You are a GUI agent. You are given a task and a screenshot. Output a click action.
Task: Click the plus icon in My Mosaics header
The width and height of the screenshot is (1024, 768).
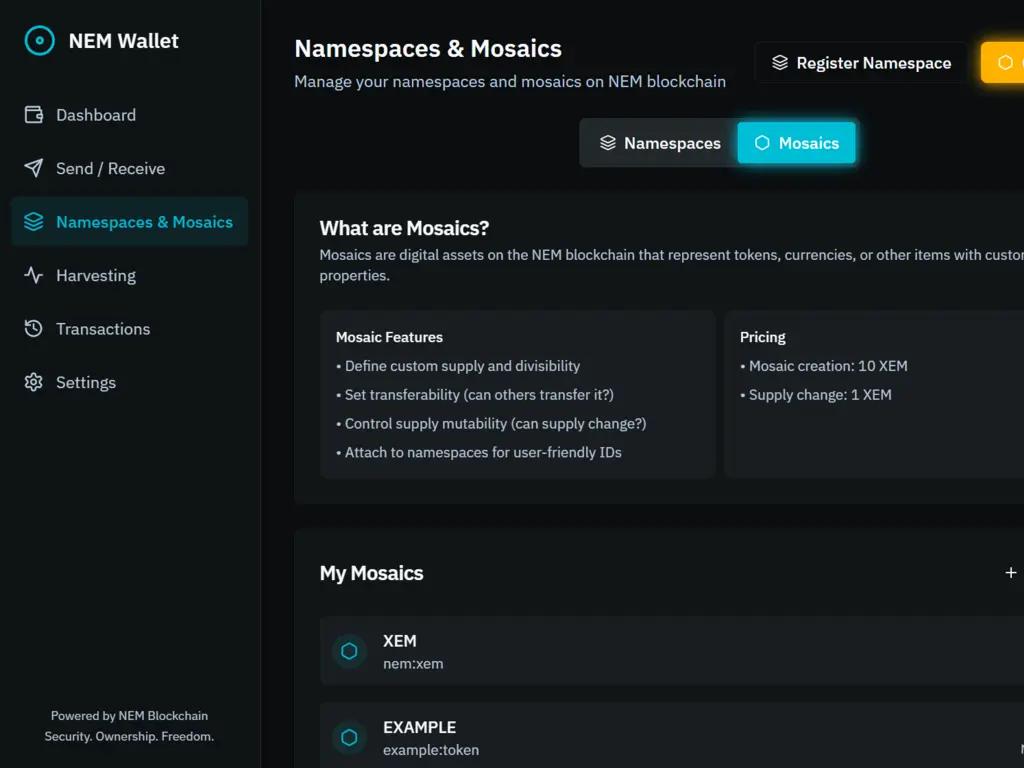pos(1010,573)
